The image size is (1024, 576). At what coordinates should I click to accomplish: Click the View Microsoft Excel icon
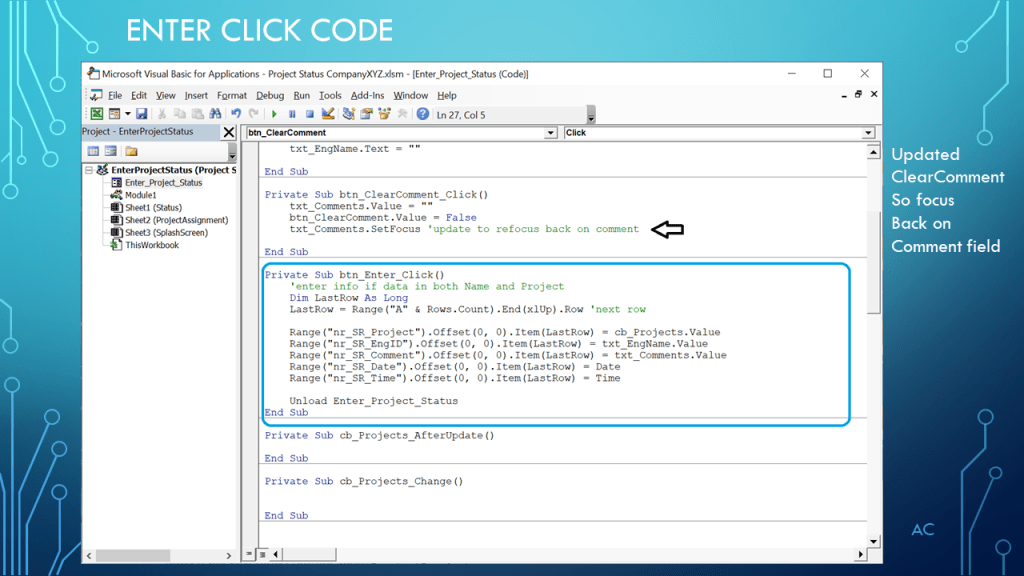coord(96,115)
